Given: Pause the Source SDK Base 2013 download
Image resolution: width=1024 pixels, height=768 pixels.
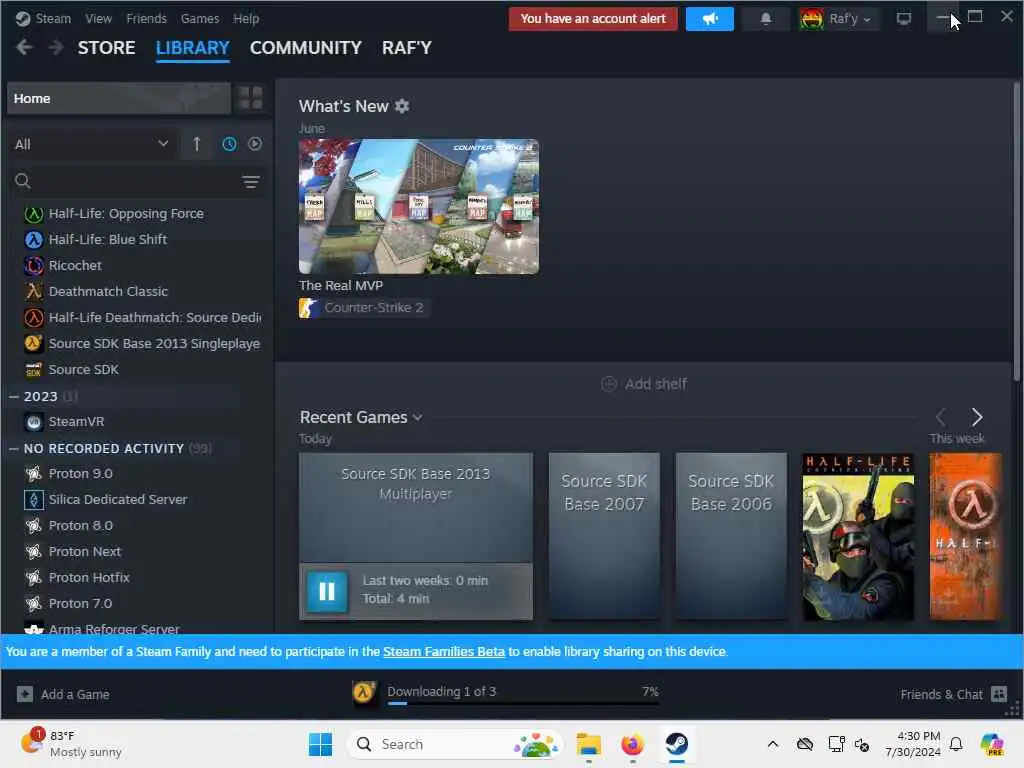Looking at the screenshot, I should pyautogui.click(x=327, y=590).
